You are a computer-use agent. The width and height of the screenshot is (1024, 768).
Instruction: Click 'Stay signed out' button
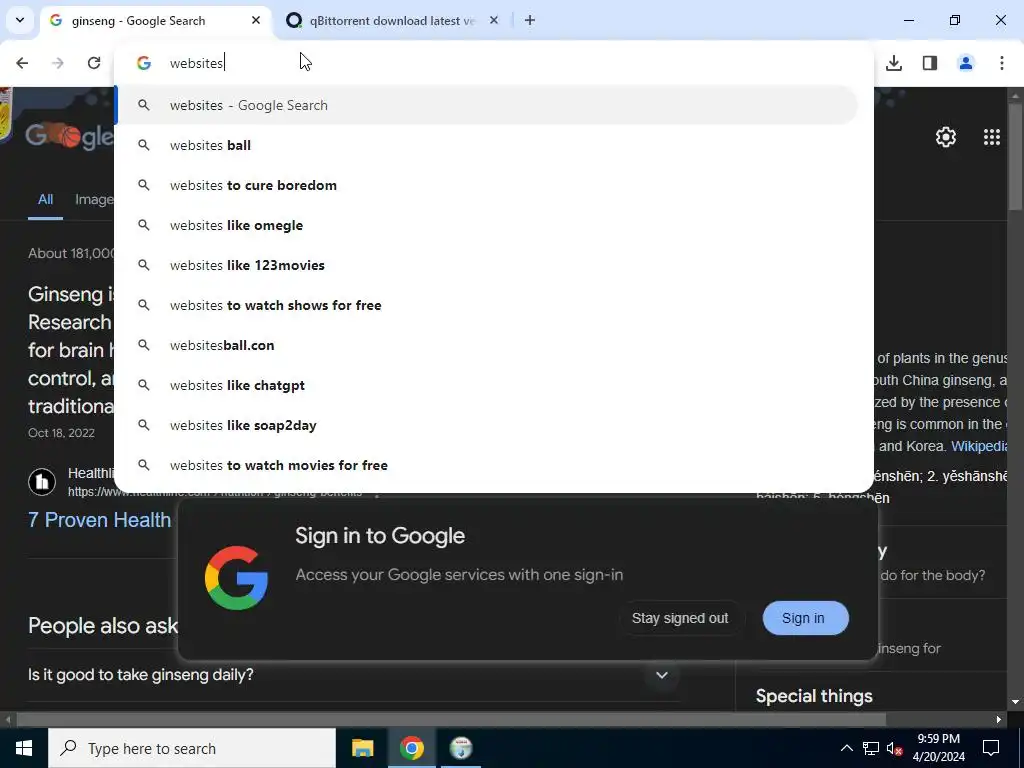point(680,618)
